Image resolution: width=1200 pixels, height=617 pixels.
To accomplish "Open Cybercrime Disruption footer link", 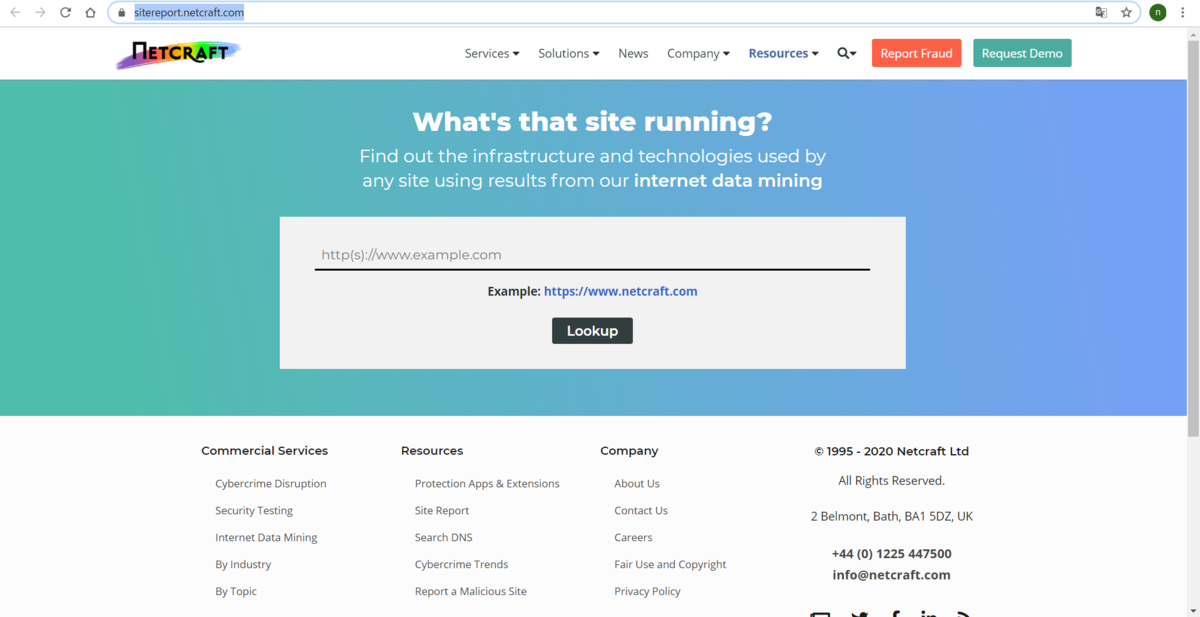I will pyautogui.click(x=271, y=483).
